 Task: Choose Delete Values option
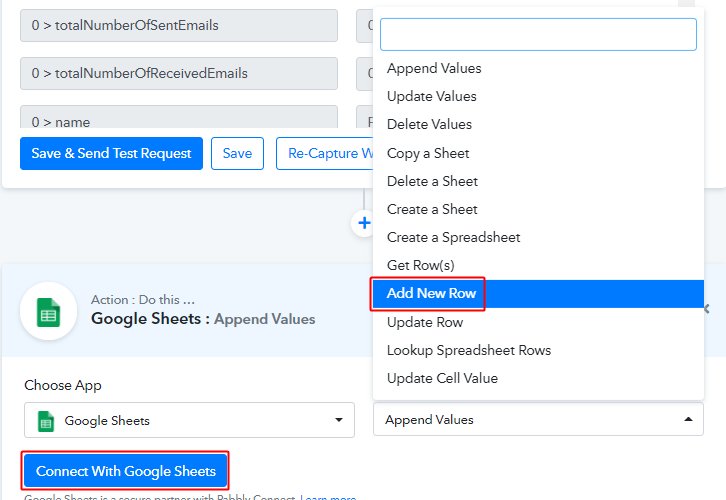click(538, 125)
